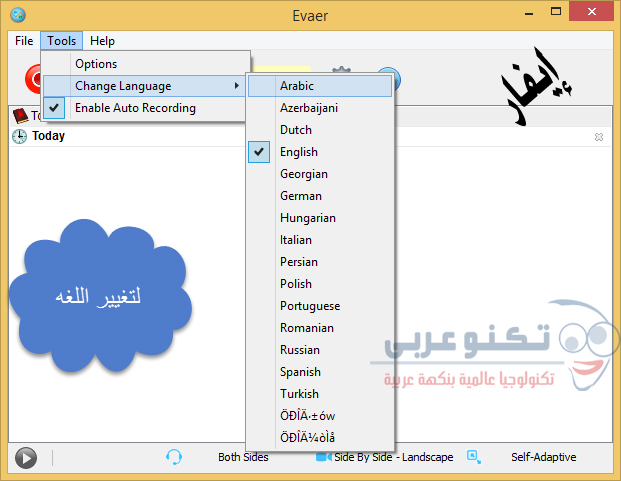Switch language to Portuguese
Viewport: 621px width, 481px height.
(x=320, y=306)
